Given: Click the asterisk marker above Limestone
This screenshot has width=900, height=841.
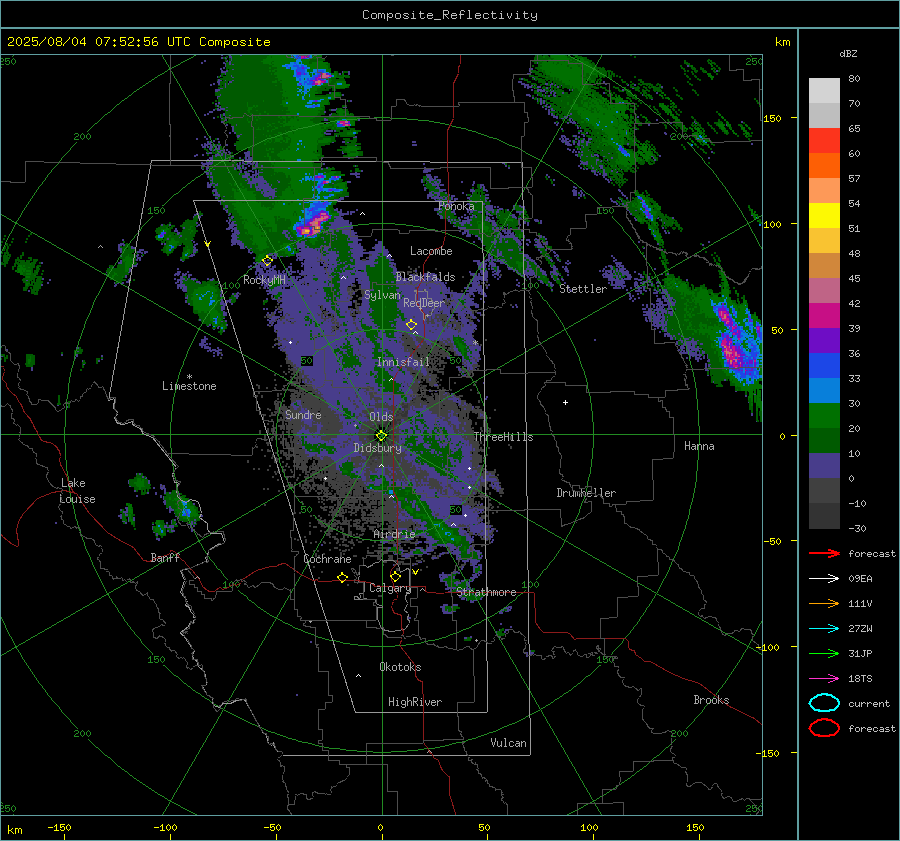Looking at the screenshot, I should click(x=189, y=377).
